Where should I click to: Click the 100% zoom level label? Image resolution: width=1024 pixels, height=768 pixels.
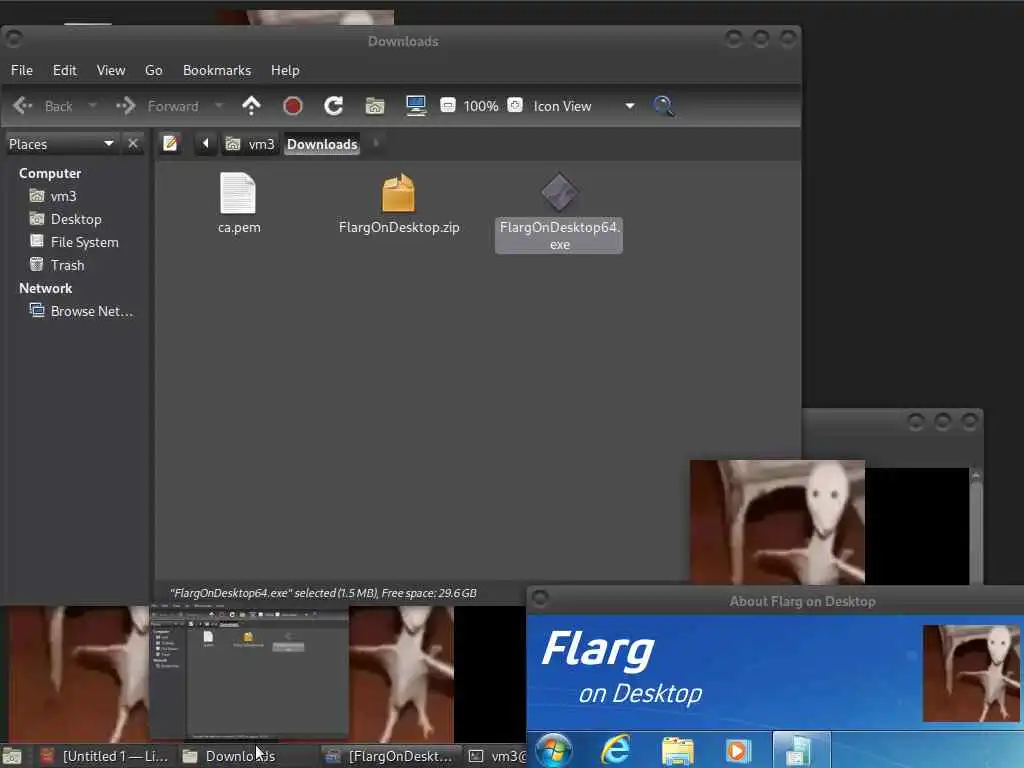481,106
